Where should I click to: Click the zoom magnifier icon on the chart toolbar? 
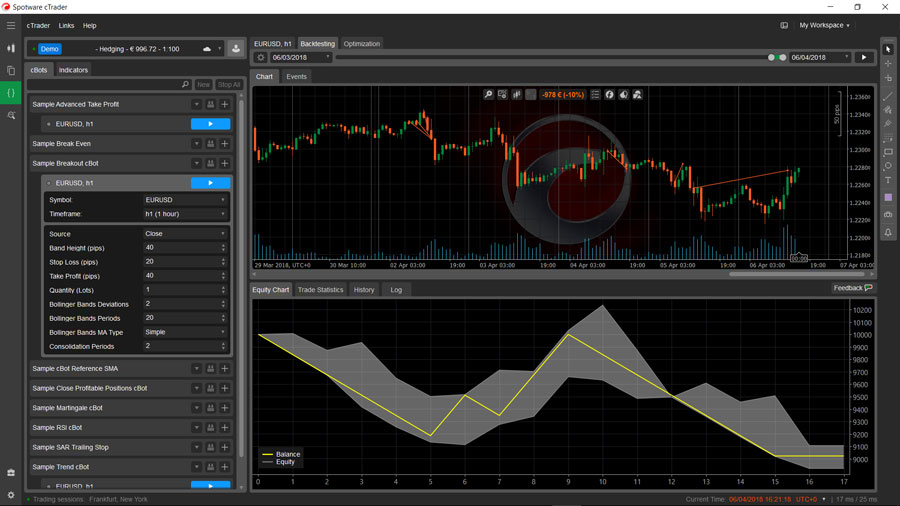pyautogui.click(x=488, y=95)
